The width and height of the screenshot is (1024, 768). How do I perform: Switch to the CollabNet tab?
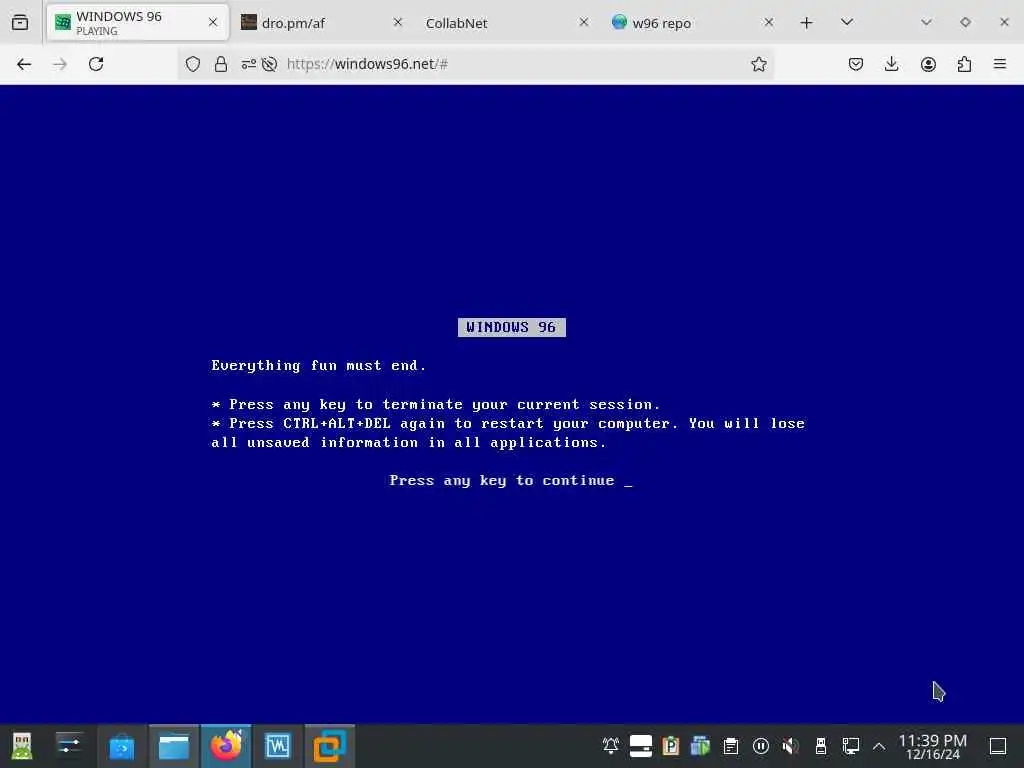pos(506,23)
